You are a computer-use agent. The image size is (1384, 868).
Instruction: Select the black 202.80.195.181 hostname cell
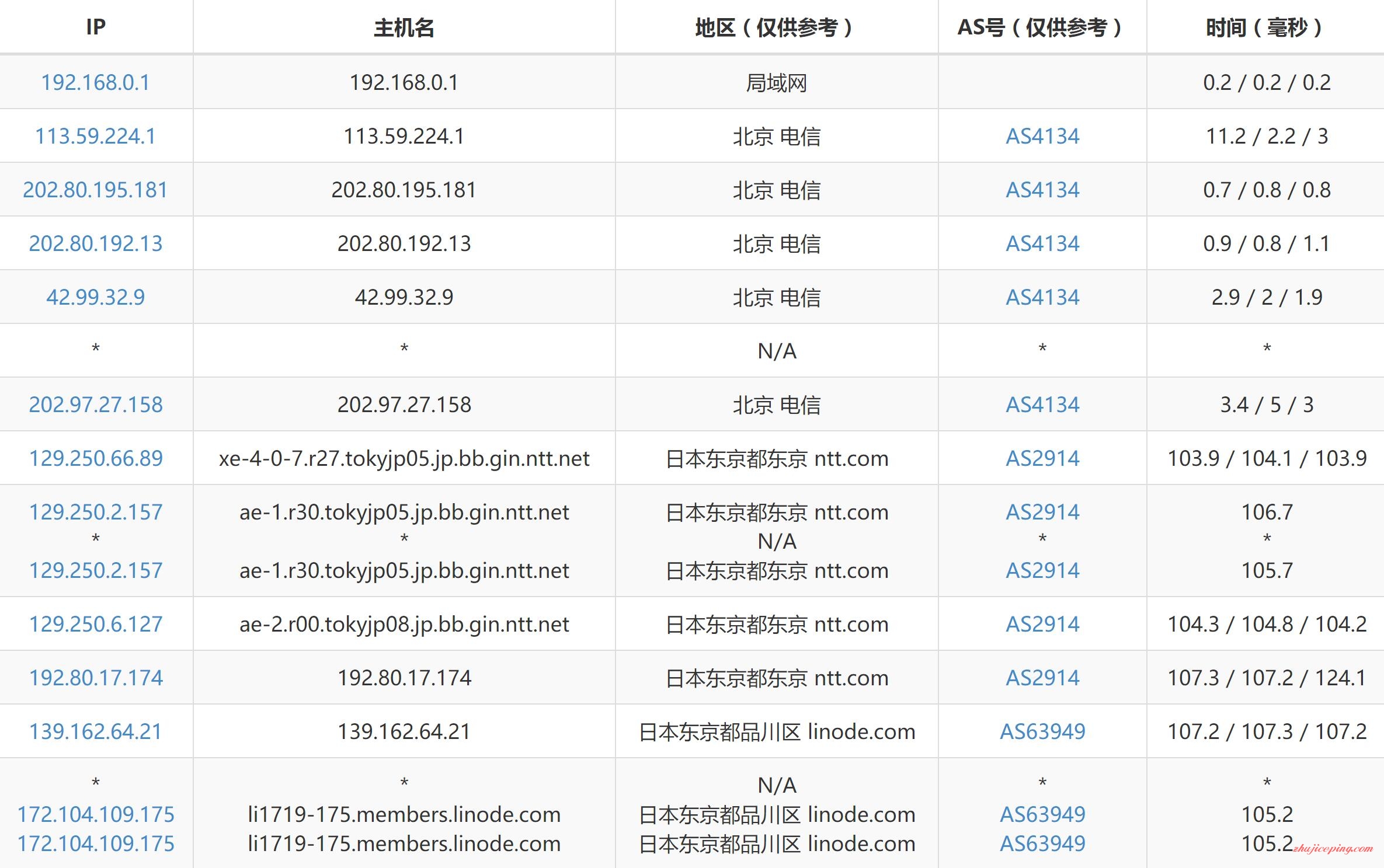point(404,190)
